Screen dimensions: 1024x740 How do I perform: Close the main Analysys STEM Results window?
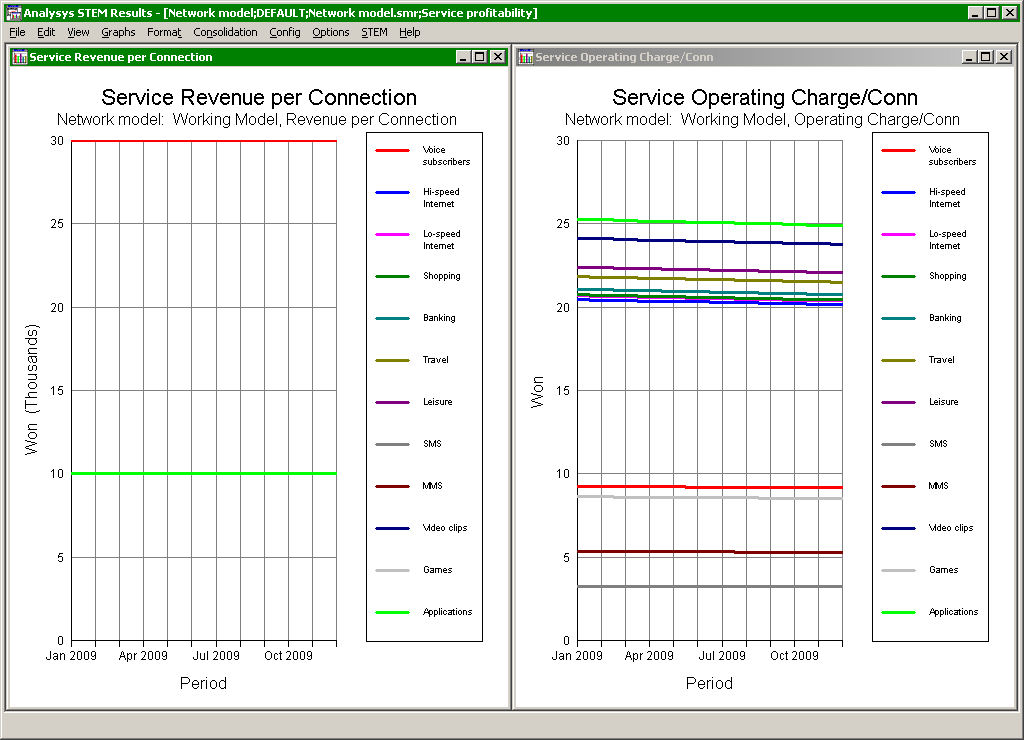coord(1010,12)
